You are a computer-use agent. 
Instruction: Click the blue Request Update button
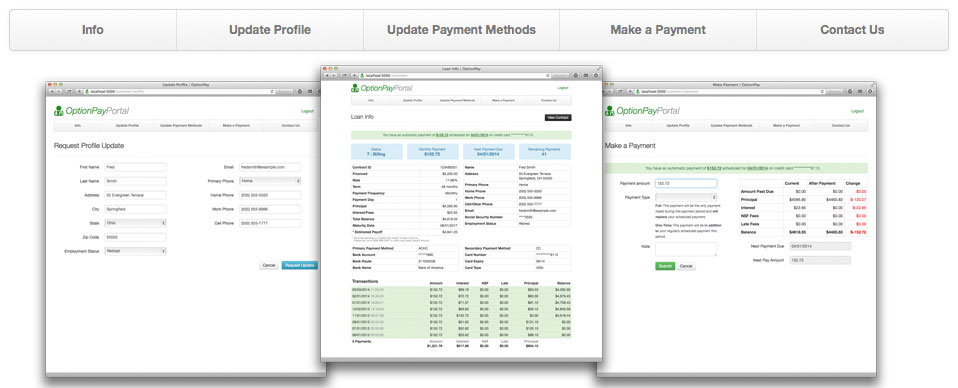coord(299,266)
